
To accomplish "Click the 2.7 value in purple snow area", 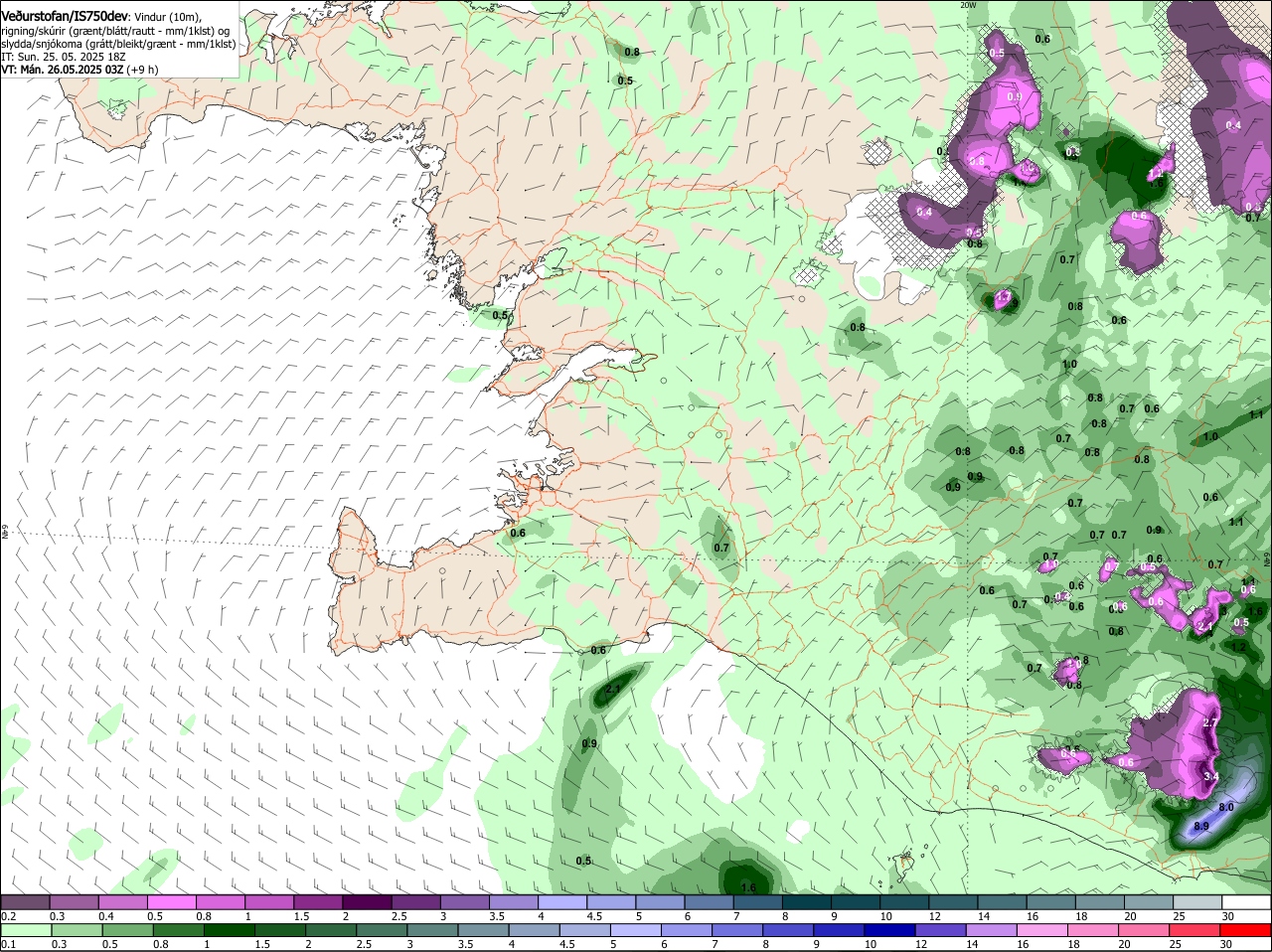I will pyautogui.click(x=1209, y=722).
